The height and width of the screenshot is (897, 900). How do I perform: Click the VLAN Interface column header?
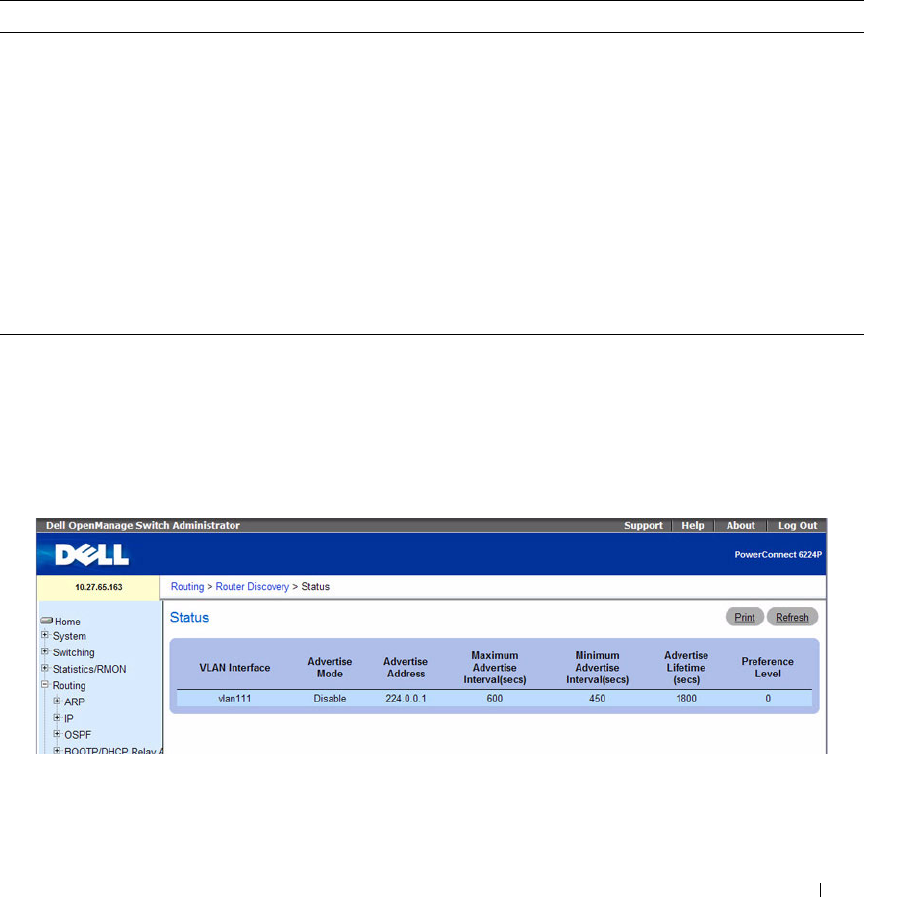point(234,667)
